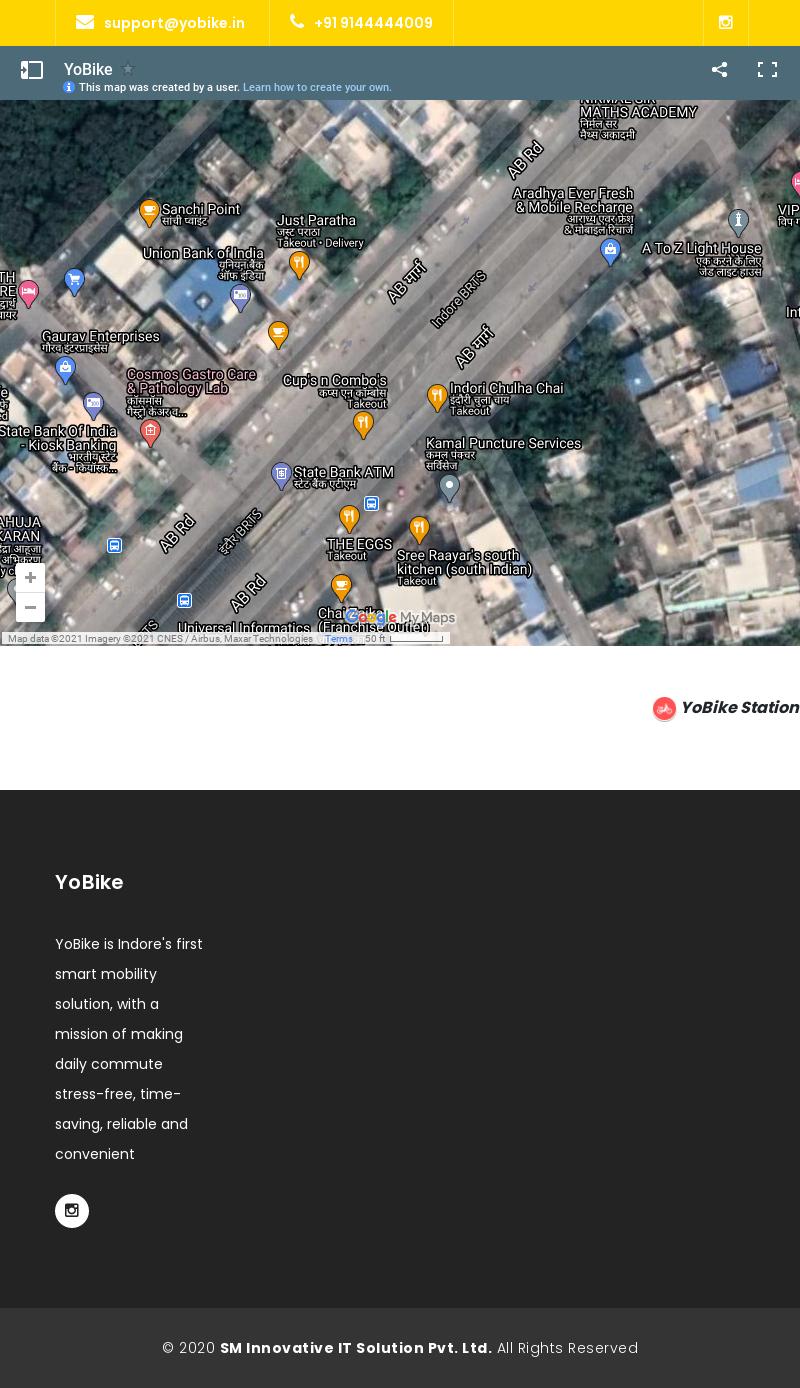800x1388 pixels.
Task: Click Chai Zaika cafe marker
Action: (x=341, y=587)
